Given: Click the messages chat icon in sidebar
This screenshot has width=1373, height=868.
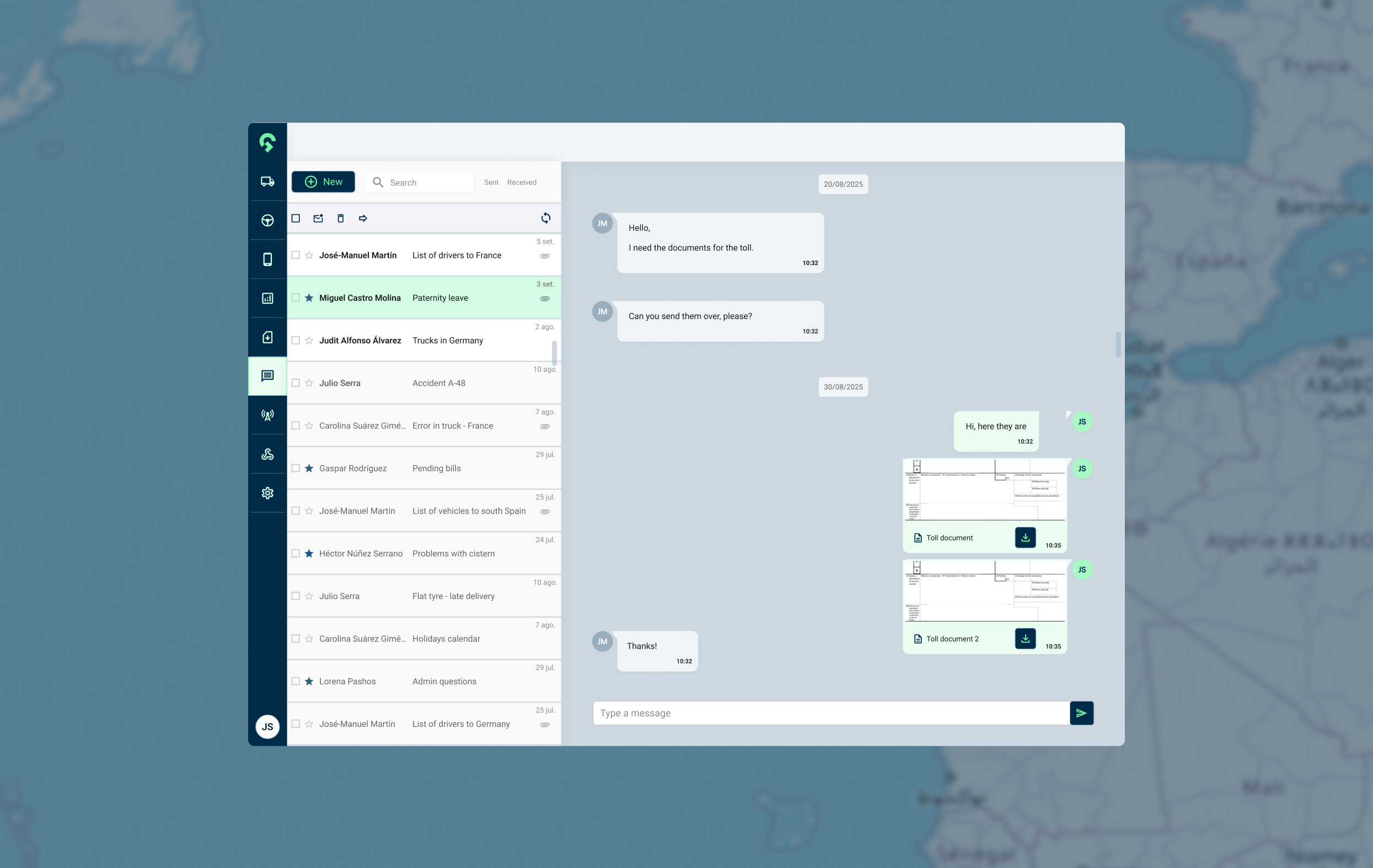Looking at the screenshot, I should point(267,376).
